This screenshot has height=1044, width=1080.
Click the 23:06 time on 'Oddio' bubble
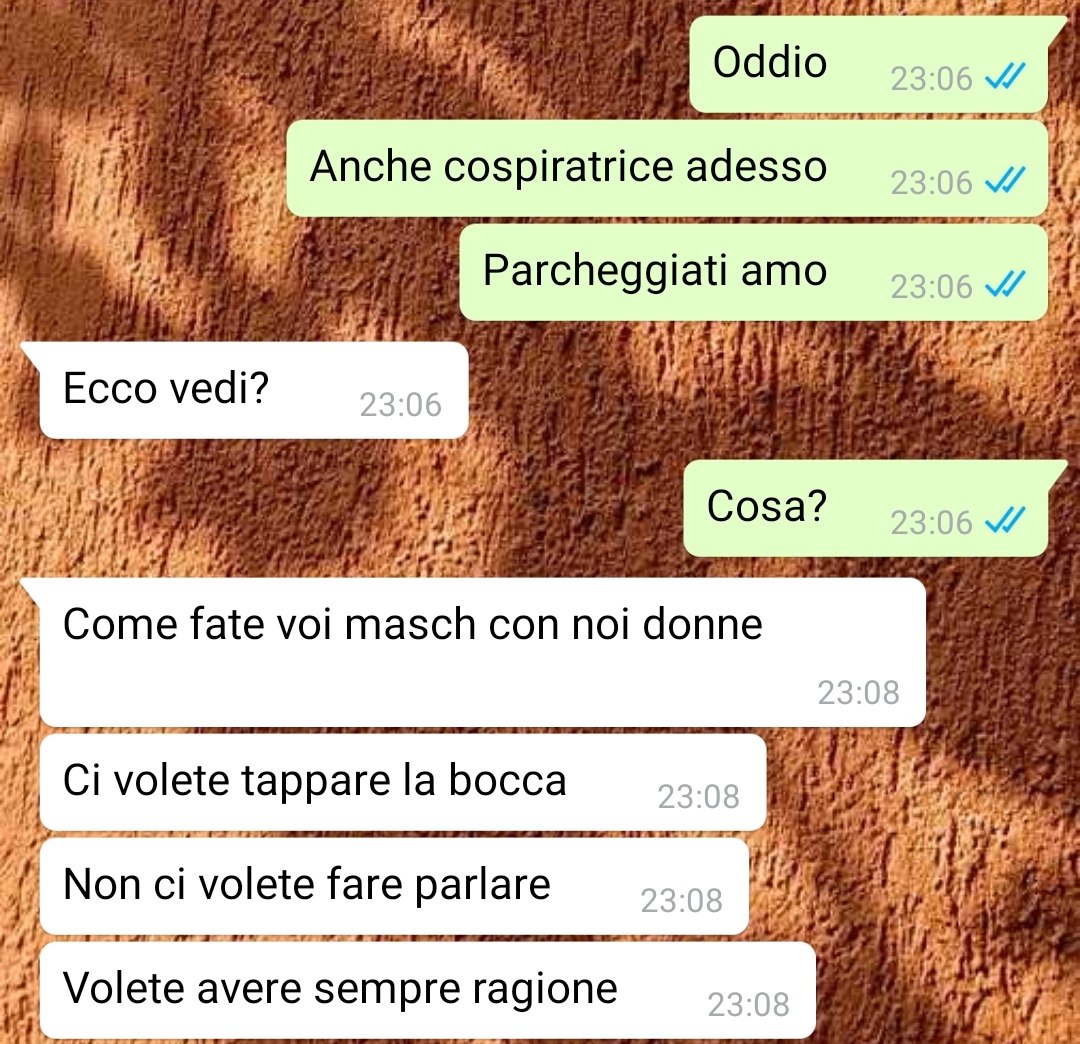tap(931, 79)
